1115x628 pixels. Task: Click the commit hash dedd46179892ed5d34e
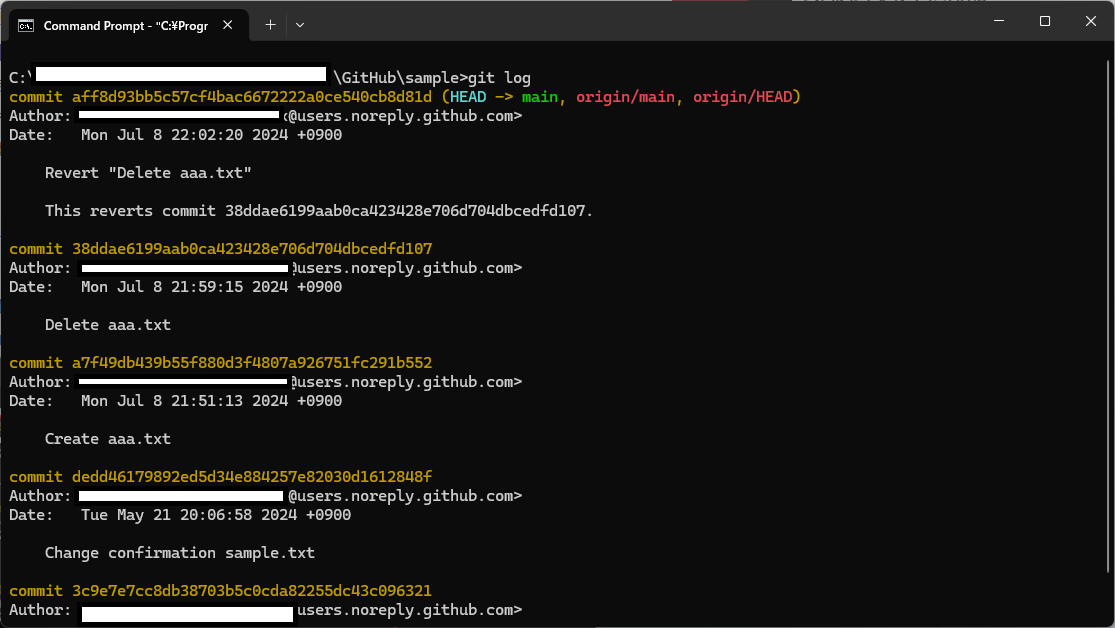tap(252, 477)
